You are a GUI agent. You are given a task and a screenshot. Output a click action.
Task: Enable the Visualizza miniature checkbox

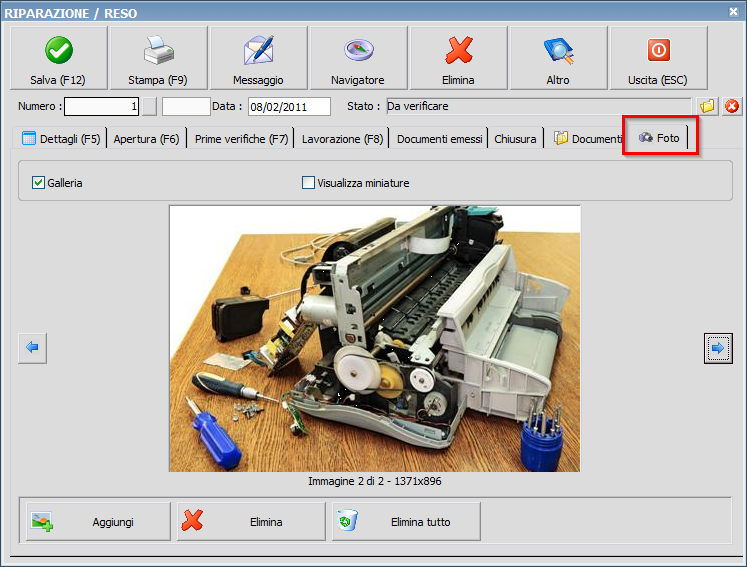308,182
